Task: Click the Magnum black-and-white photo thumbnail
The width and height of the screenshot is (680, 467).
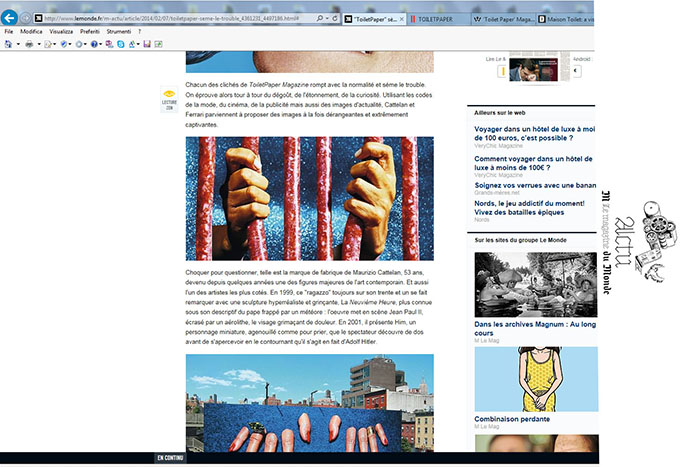Action: point(536,285)
